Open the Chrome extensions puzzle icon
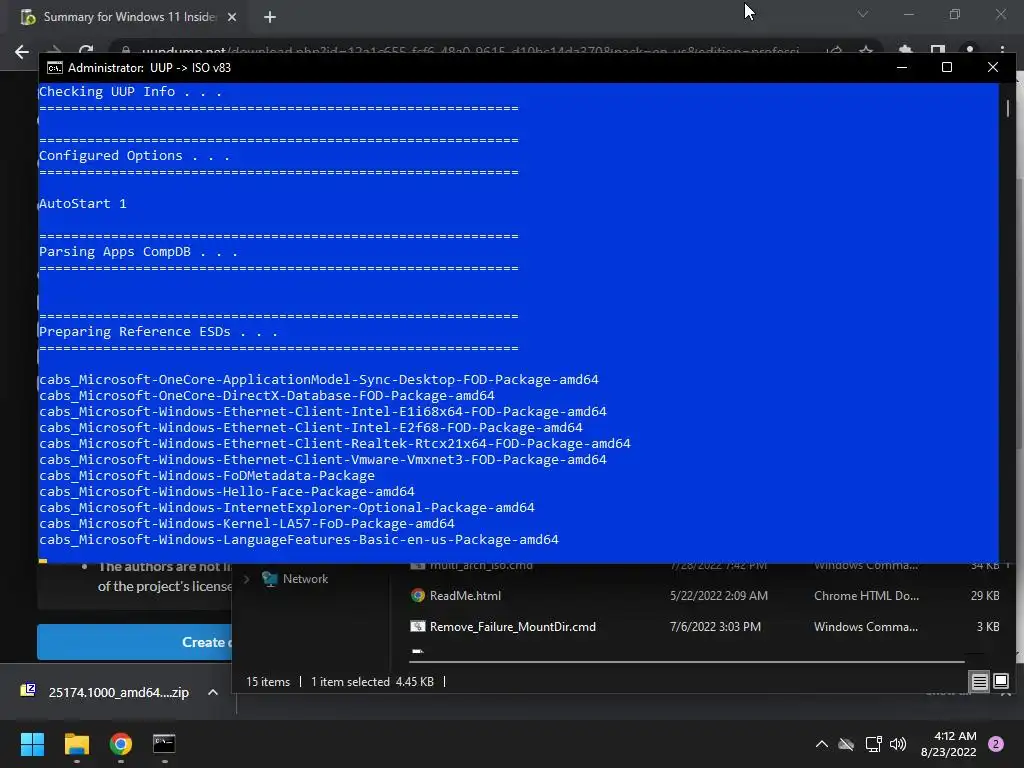The height and width of the screenshot is (768, 1024). (x=905, y=51)
